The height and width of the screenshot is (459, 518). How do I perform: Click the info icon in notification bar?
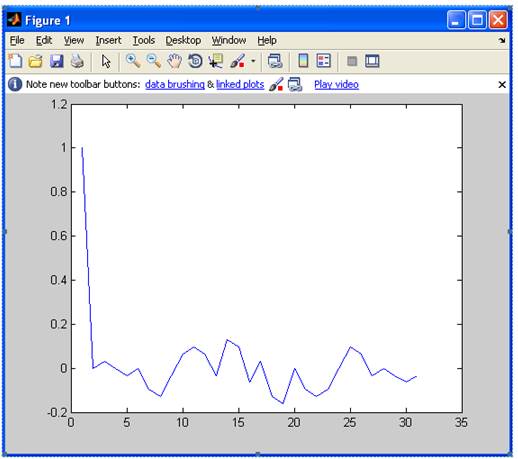point(15,84)
